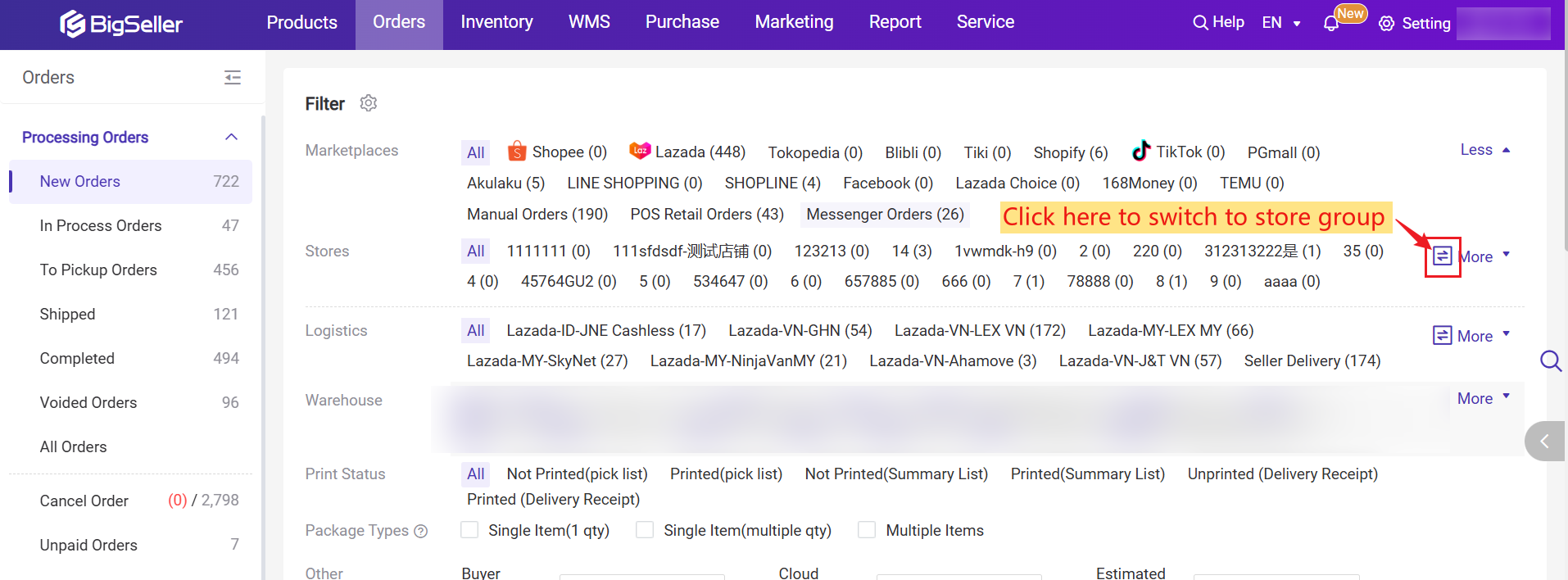Expand Stores list with More
Image resolution: width=1568 pixels, height=580 pixels.
(x=1484, y=256)
